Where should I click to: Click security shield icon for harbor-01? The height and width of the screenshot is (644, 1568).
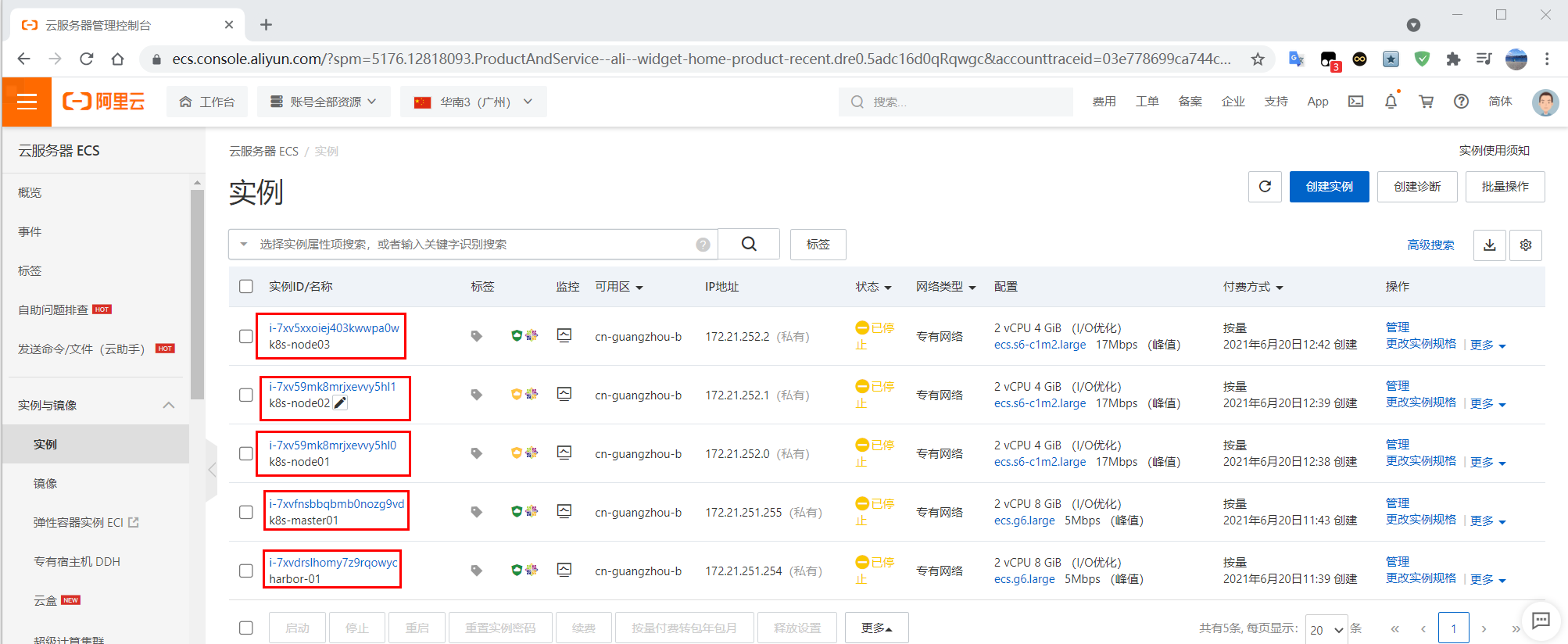(516, 570)
